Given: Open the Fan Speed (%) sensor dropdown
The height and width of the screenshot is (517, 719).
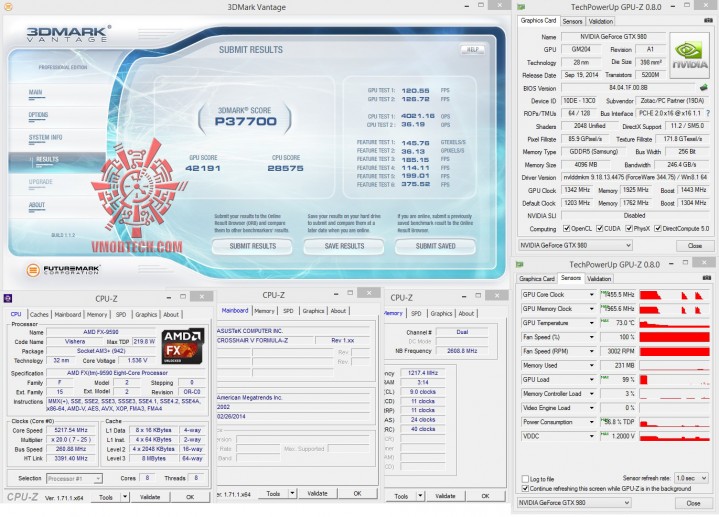Looking at the screenshot, I should (592, 337).
